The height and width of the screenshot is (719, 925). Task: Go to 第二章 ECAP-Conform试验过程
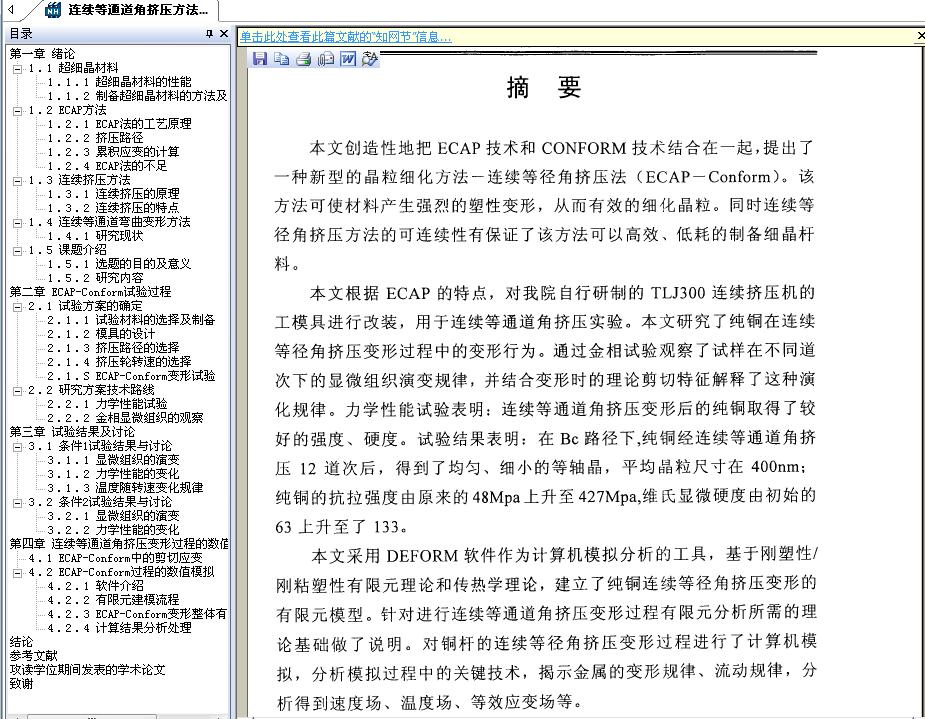pos(90,292)
